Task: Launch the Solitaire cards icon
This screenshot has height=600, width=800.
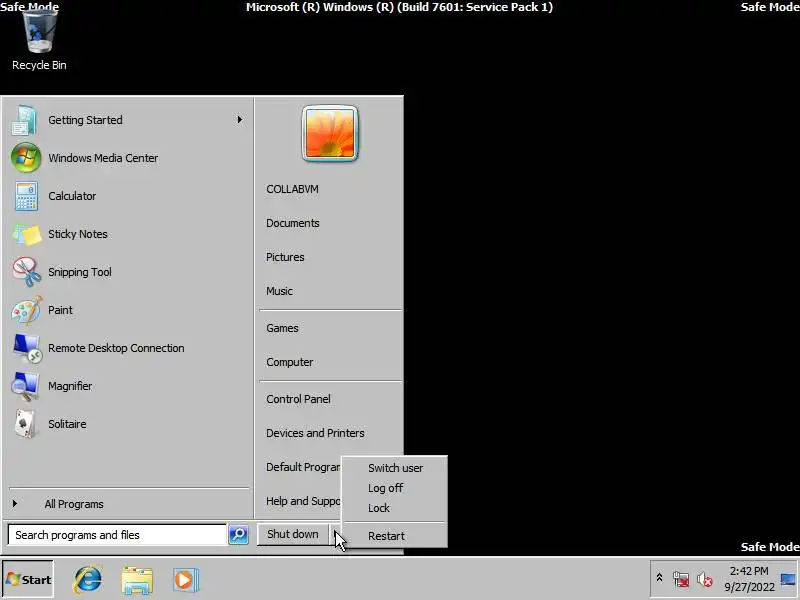Action: point(26,424)
